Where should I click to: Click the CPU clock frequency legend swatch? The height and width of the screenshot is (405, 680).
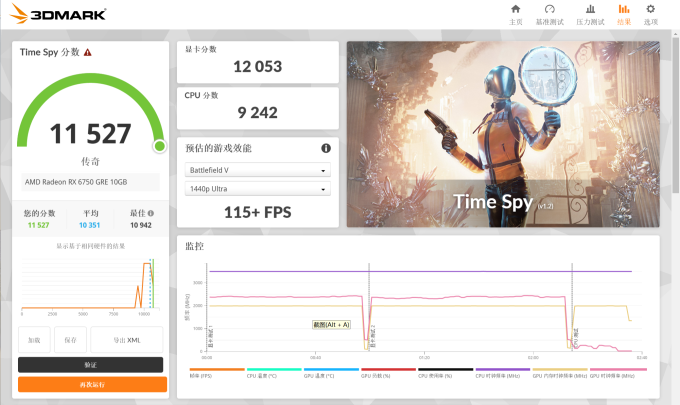[503, 369]
